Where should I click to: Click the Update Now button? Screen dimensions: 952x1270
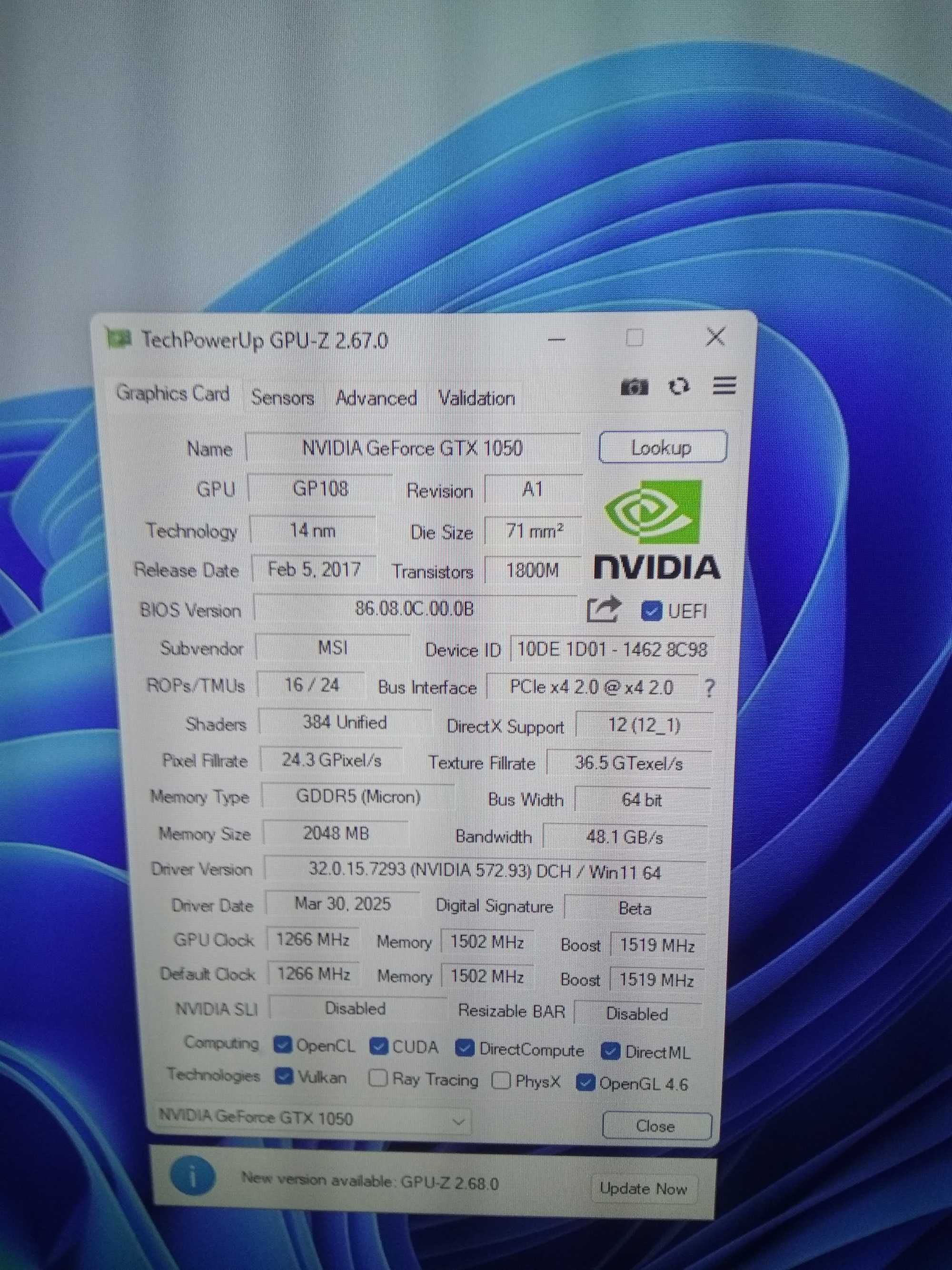click(643, 1189)
